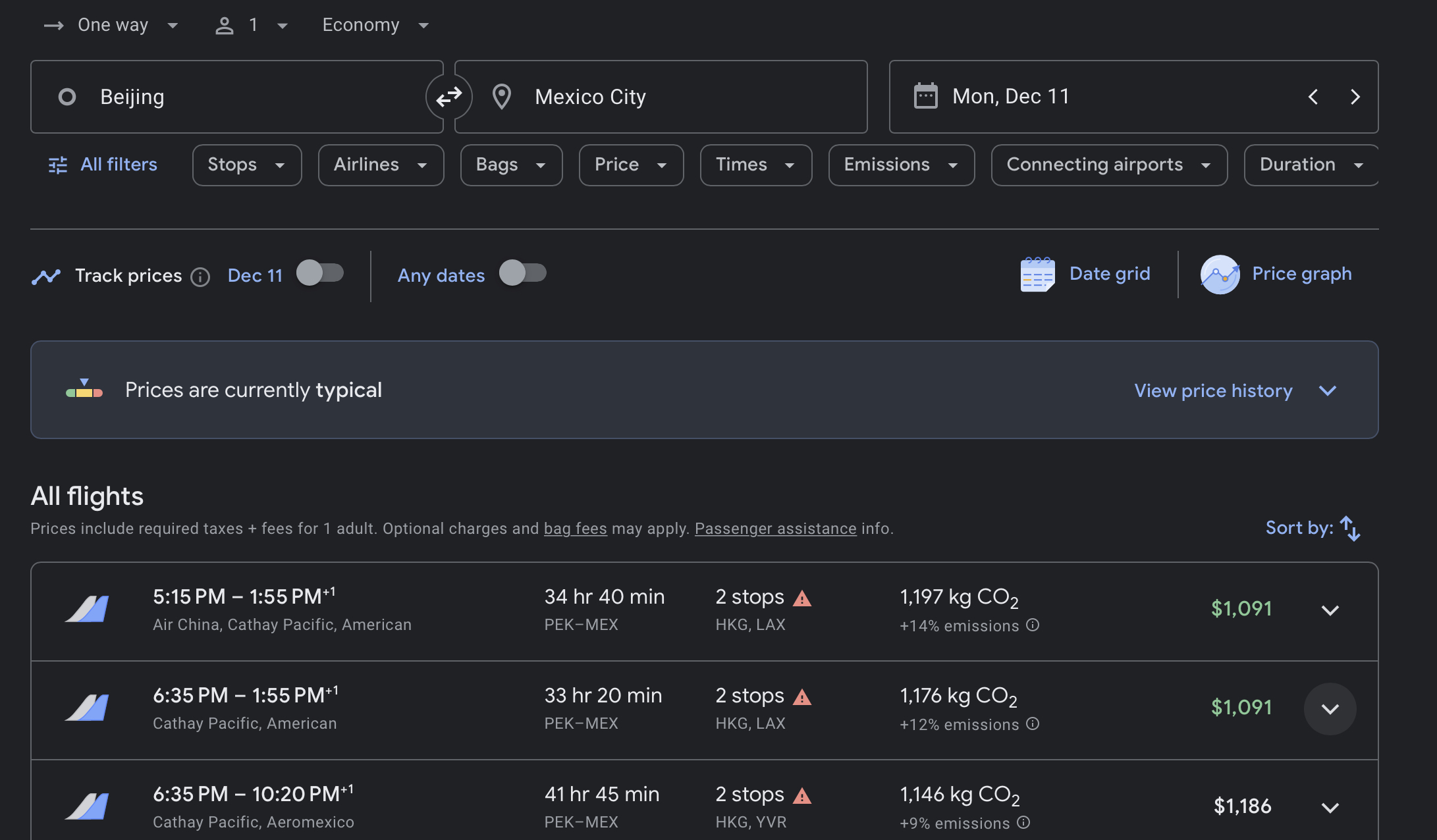Click airline logo of 6:35 PM – 1:55 PM flight
The width and height of the screenshot is (1437, 840).
click(87, 708)
